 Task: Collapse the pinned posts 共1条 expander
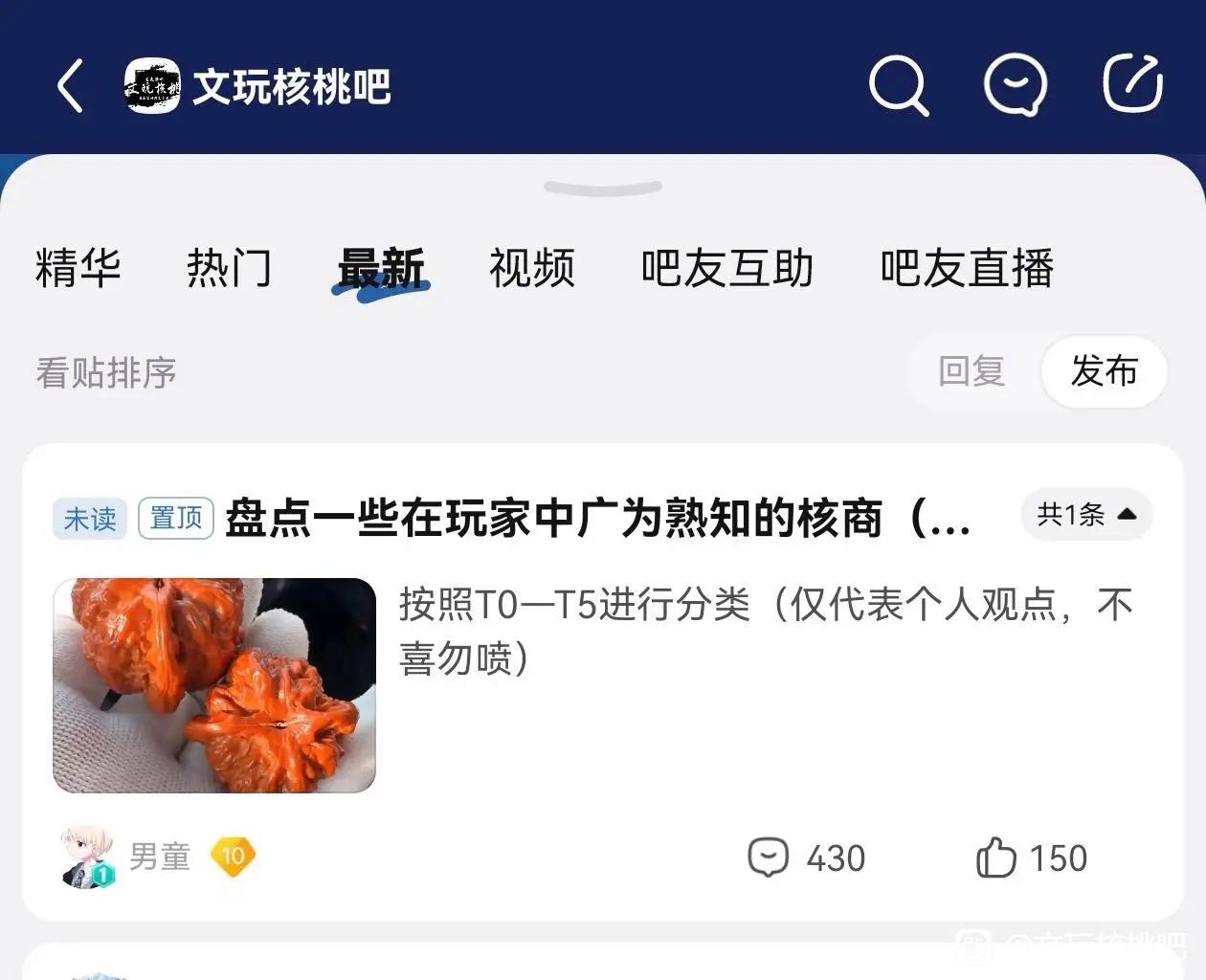pyautogui.click(x=1086, y=515)
